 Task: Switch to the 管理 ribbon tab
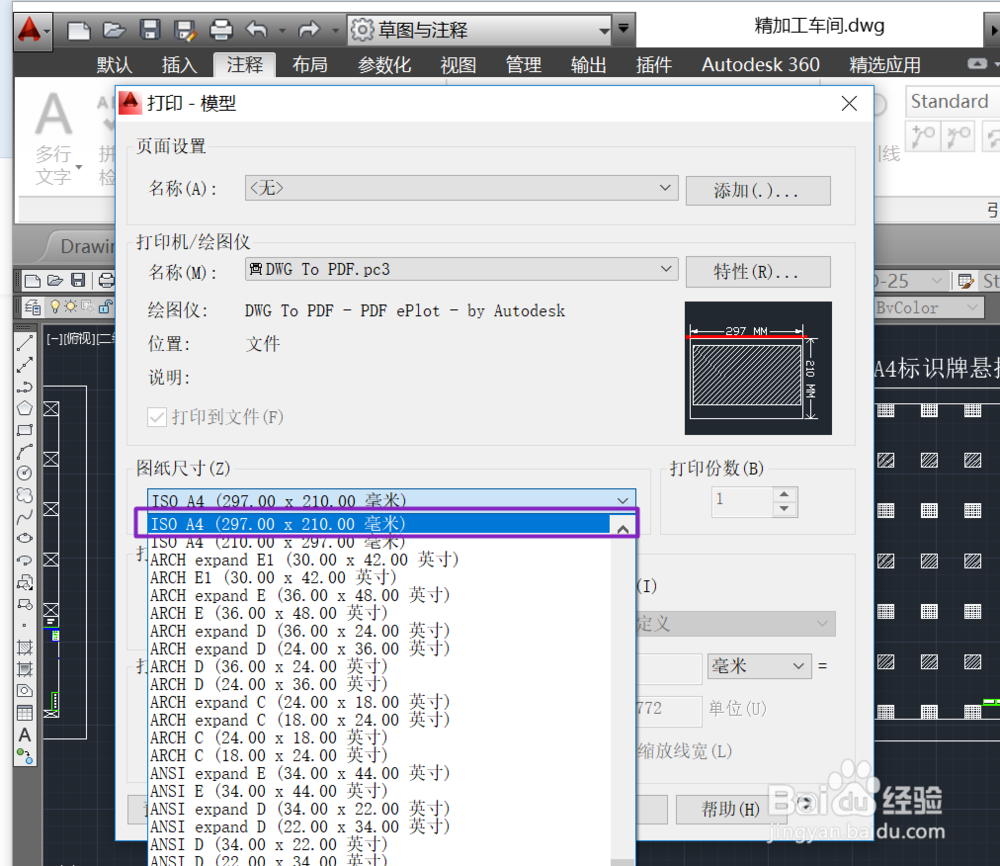523,64
